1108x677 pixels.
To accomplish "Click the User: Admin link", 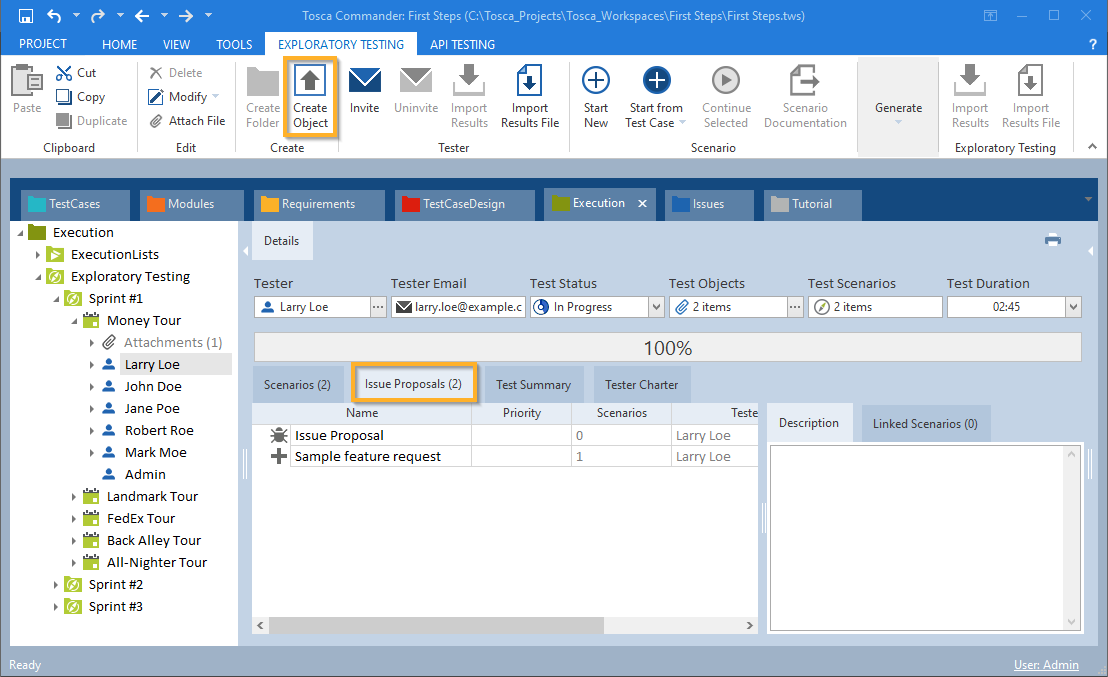I will [1046, 665].
